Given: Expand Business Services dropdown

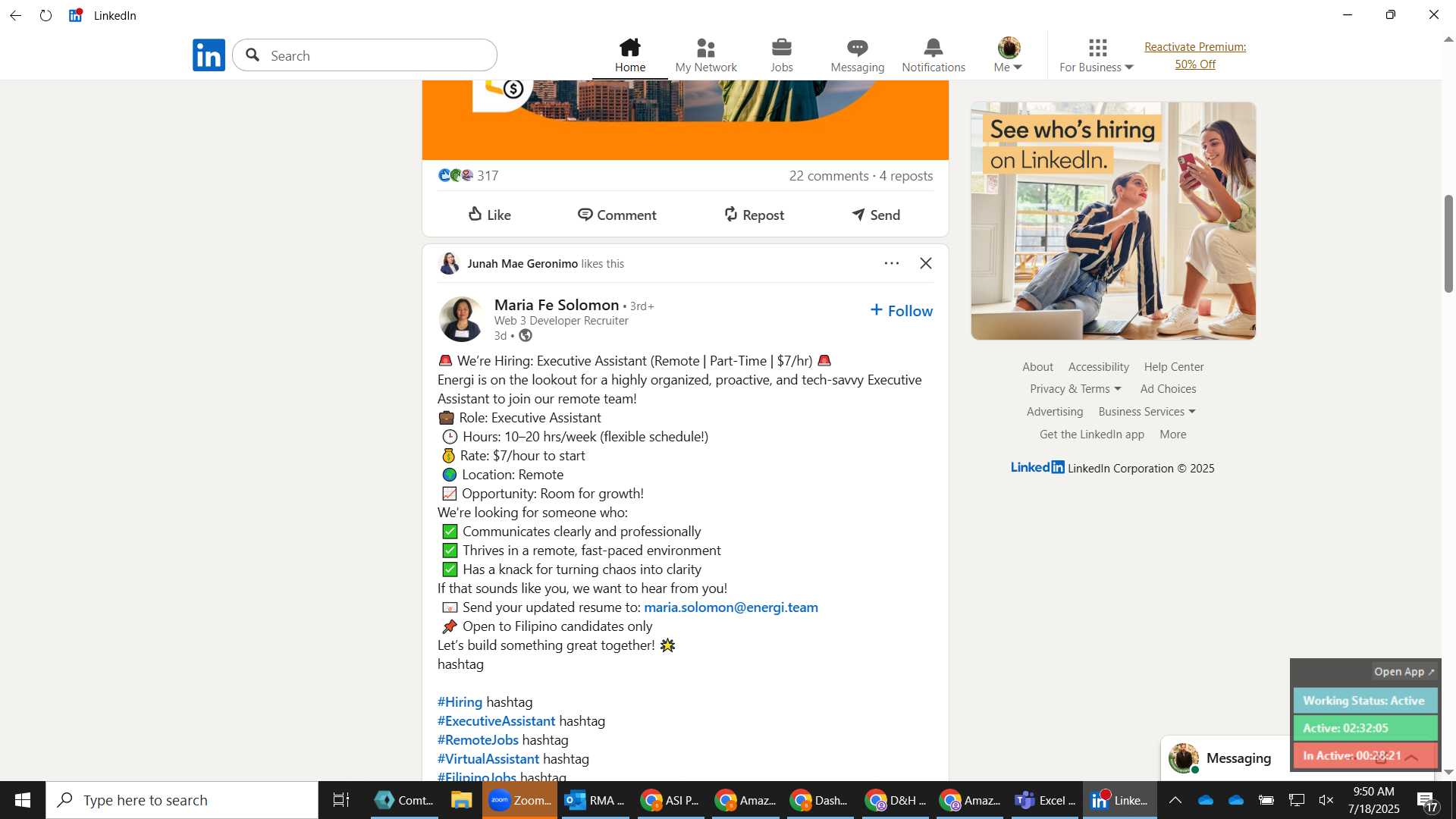Looking at the screenshot, I should (x=1147, y=412).
